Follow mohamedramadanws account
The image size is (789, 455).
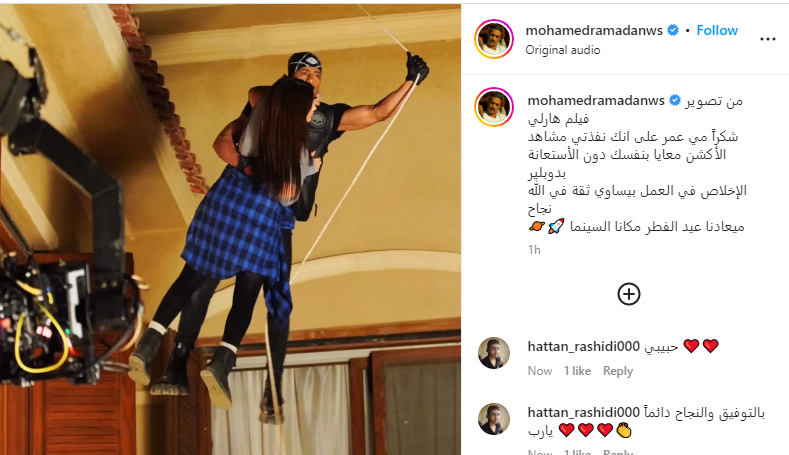coord(717,31)
